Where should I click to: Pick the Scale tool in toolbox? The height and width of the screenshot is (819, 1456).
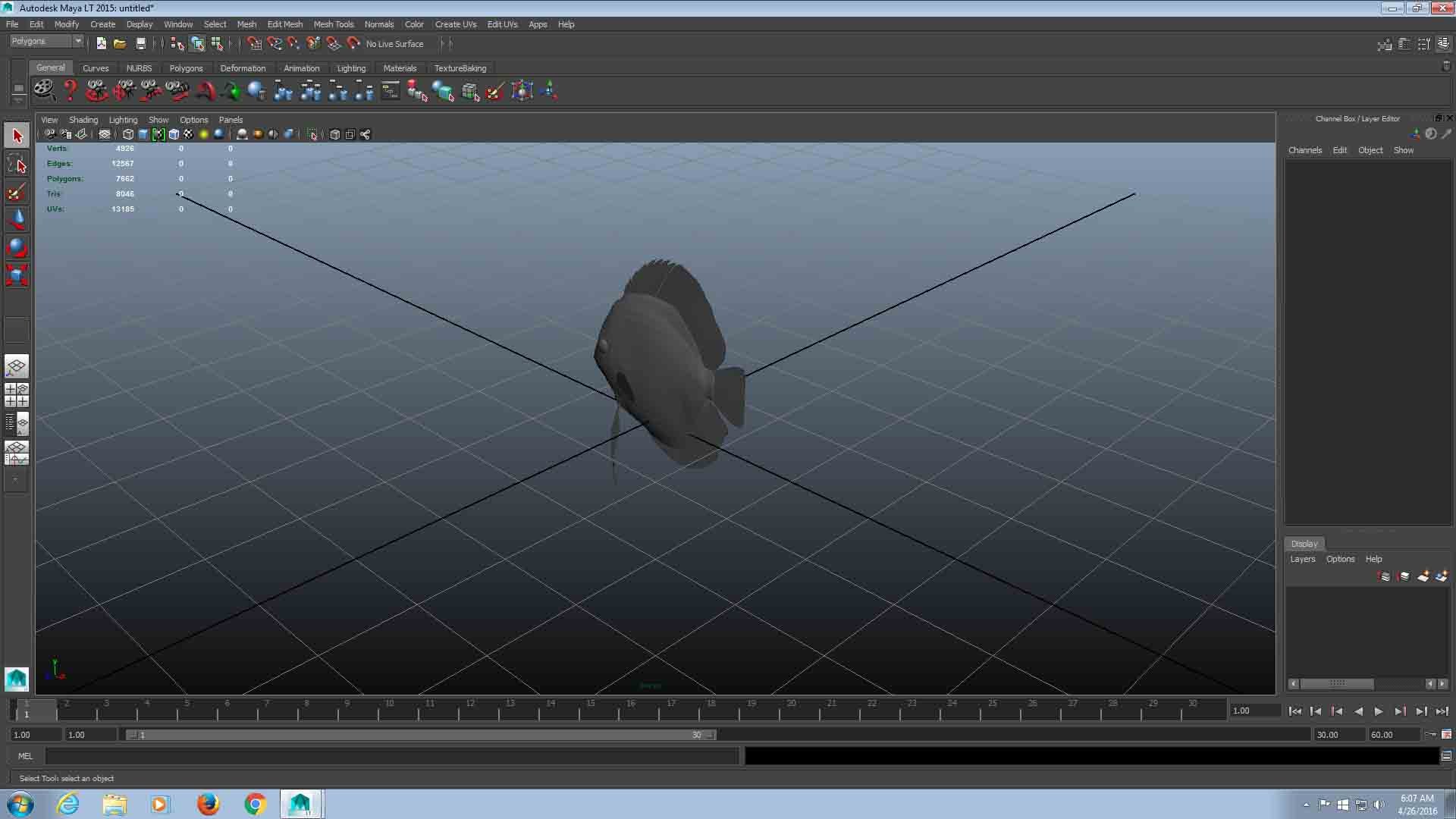pos(17,275)
